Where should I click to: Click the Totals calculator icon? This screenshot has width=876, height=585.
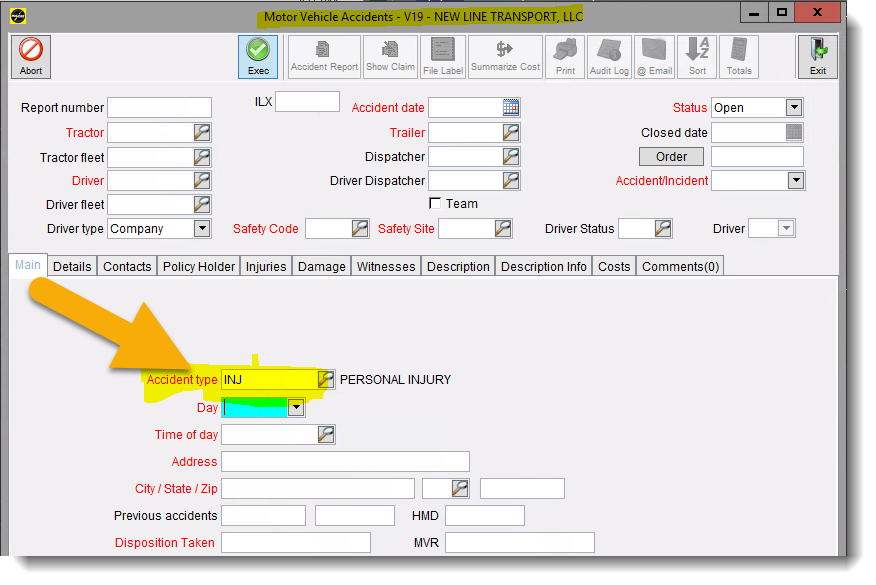[739, 56]
